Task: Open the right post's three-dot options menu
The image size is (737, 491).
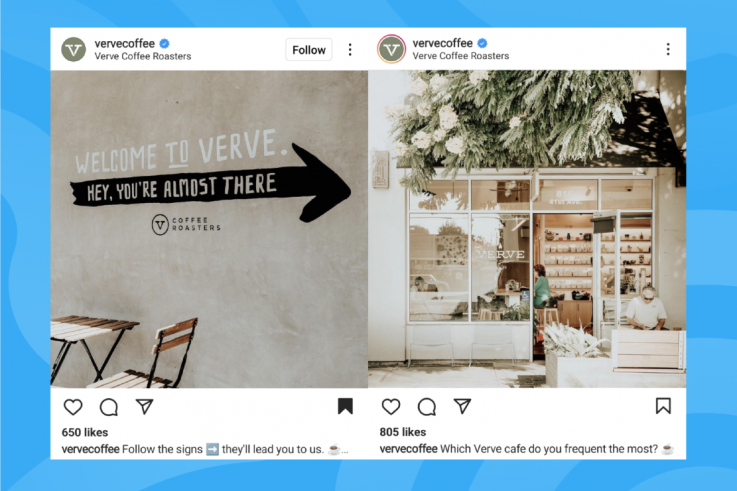Action: 668,49
